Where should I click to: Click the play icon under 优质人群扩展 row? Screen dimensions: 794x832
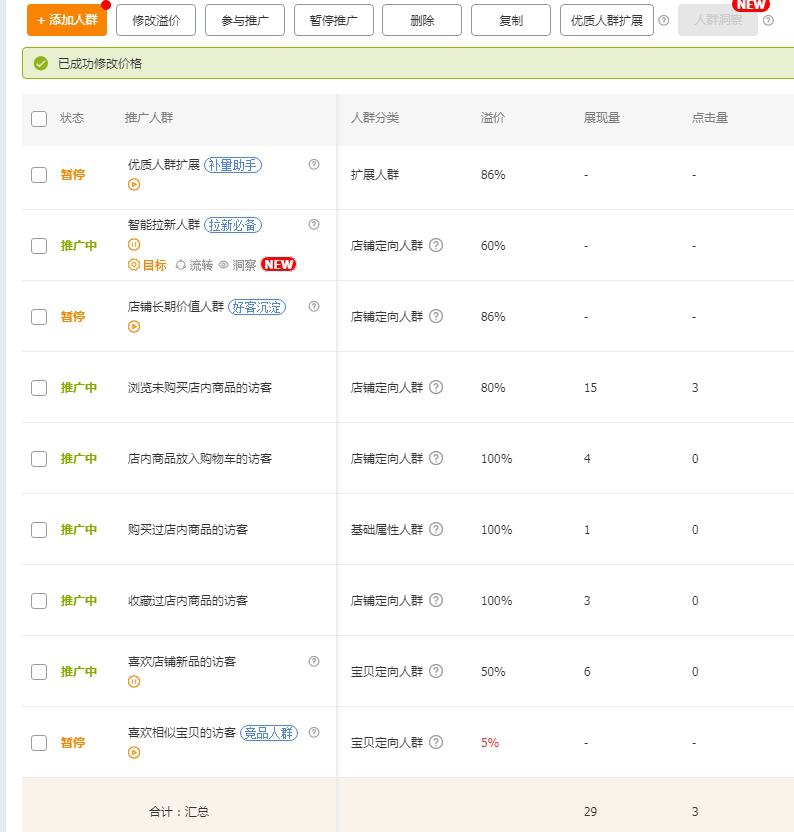[x=134, y=184]
